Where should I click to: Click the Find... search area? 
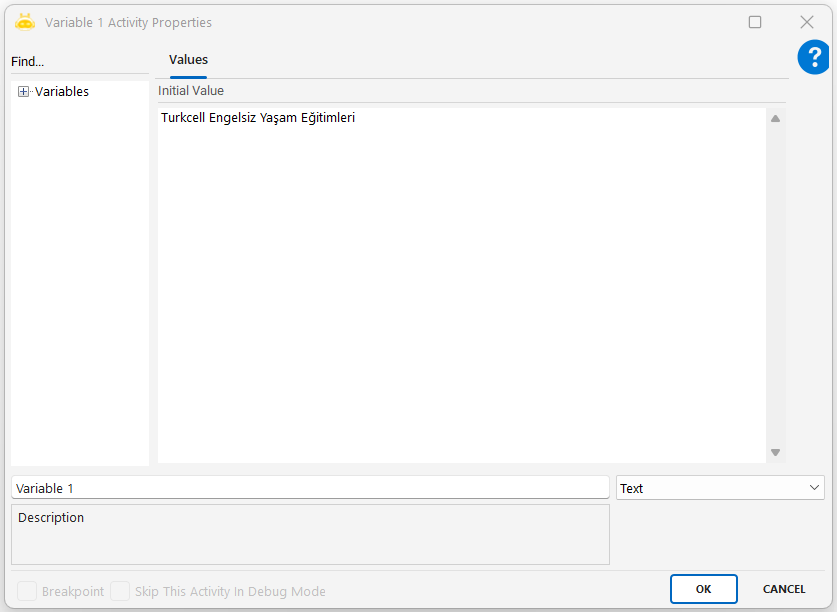28,62
